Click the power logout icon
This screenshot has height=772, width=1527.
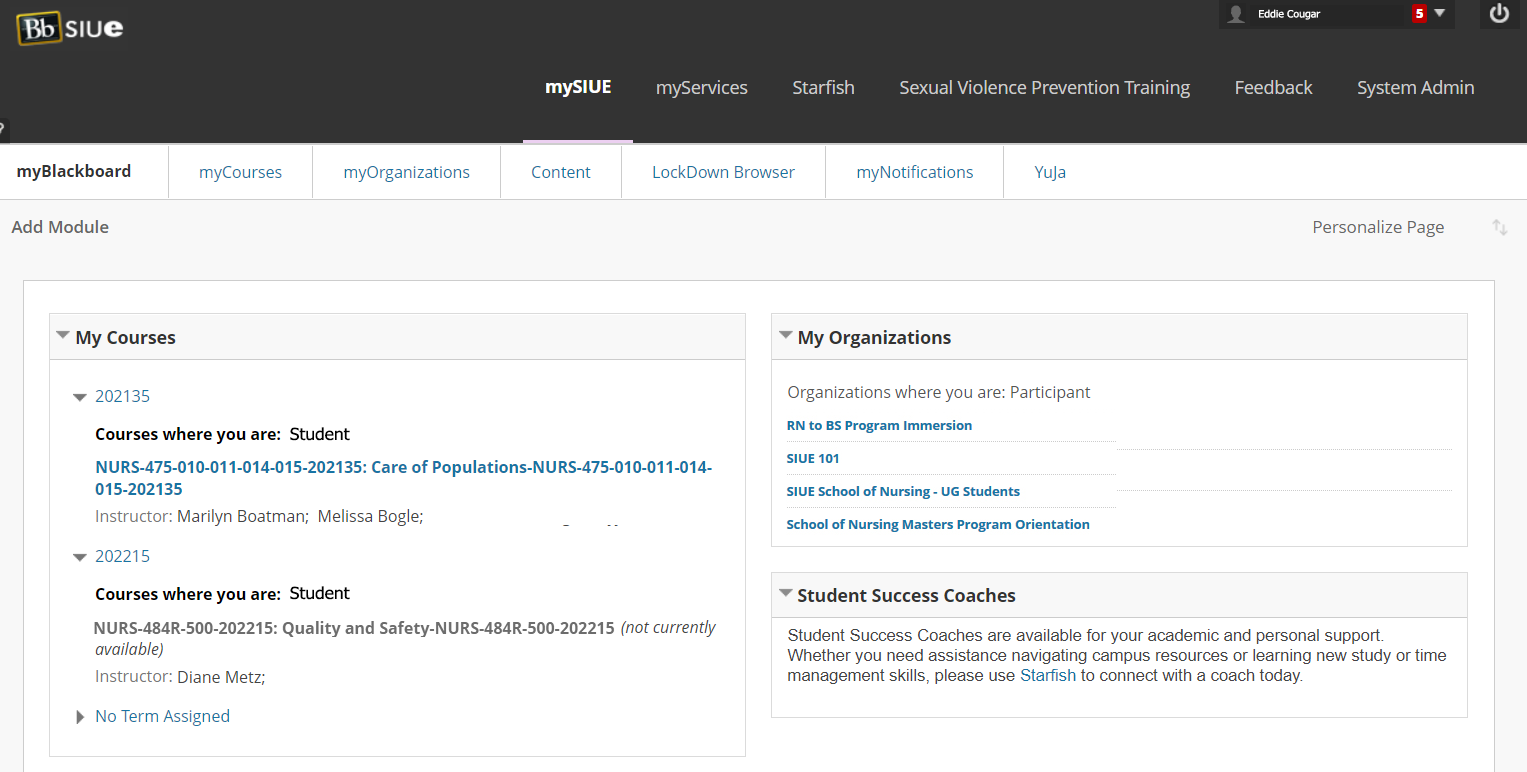[x=1498, y=14]
